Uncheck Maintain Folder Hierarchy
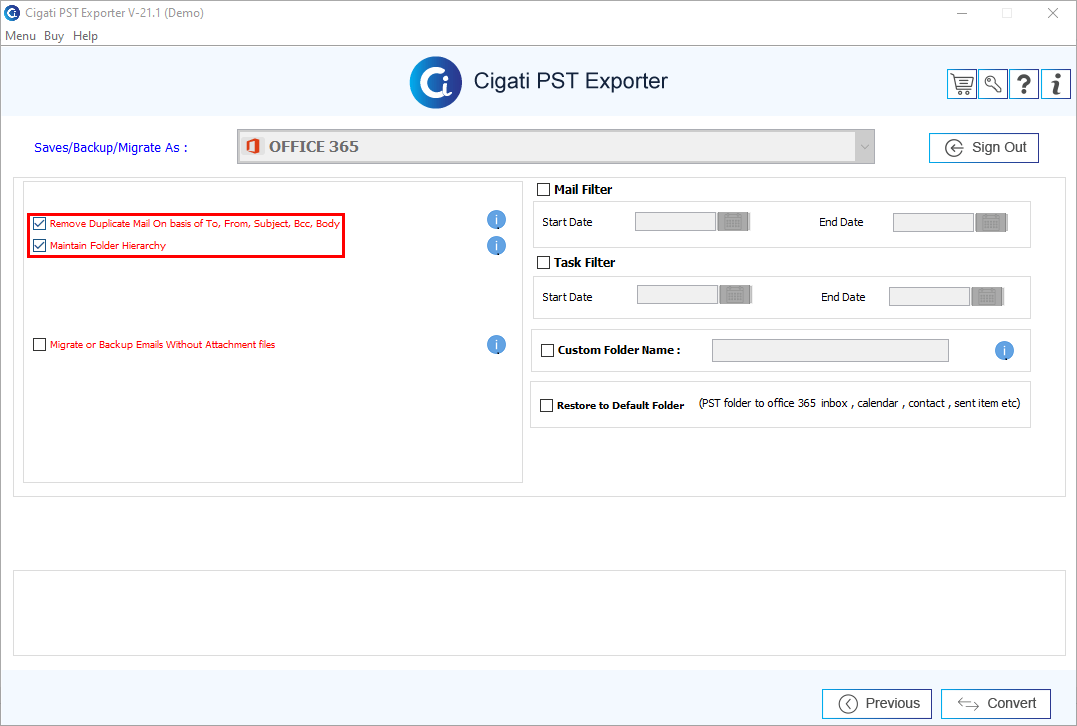Image resolution: width=1077 pixels, height=726 pixels. 39,245
